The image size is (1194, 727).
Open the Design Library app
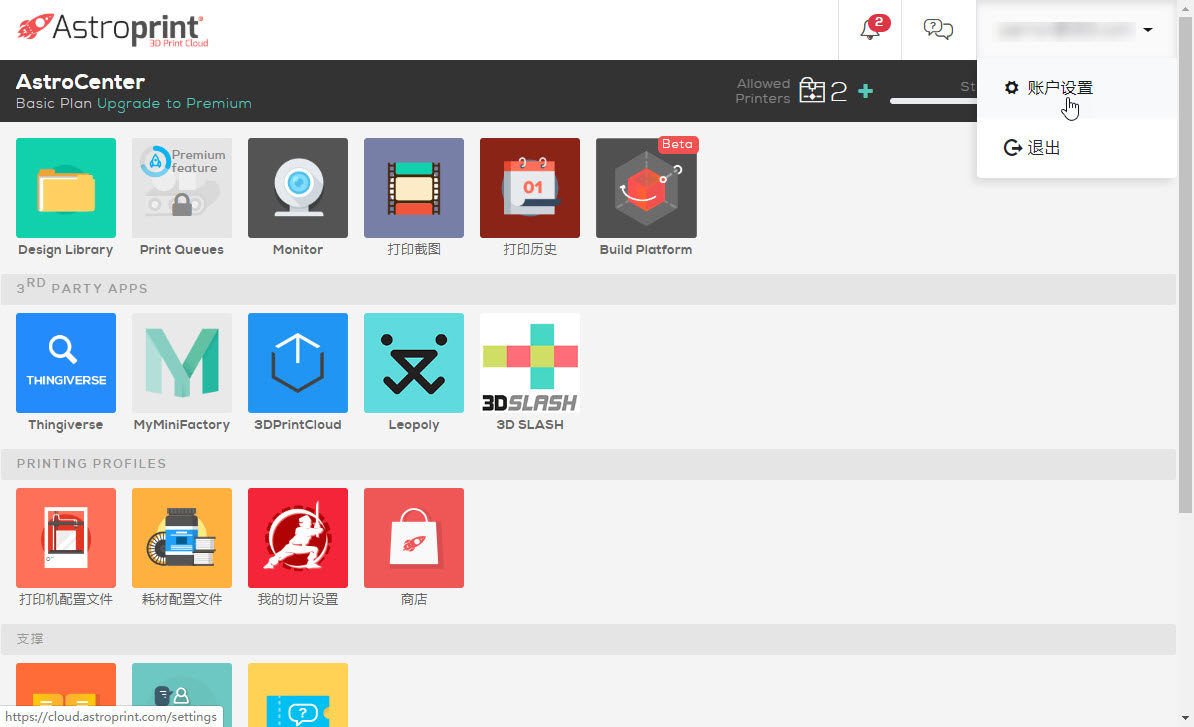pos(65,188)
